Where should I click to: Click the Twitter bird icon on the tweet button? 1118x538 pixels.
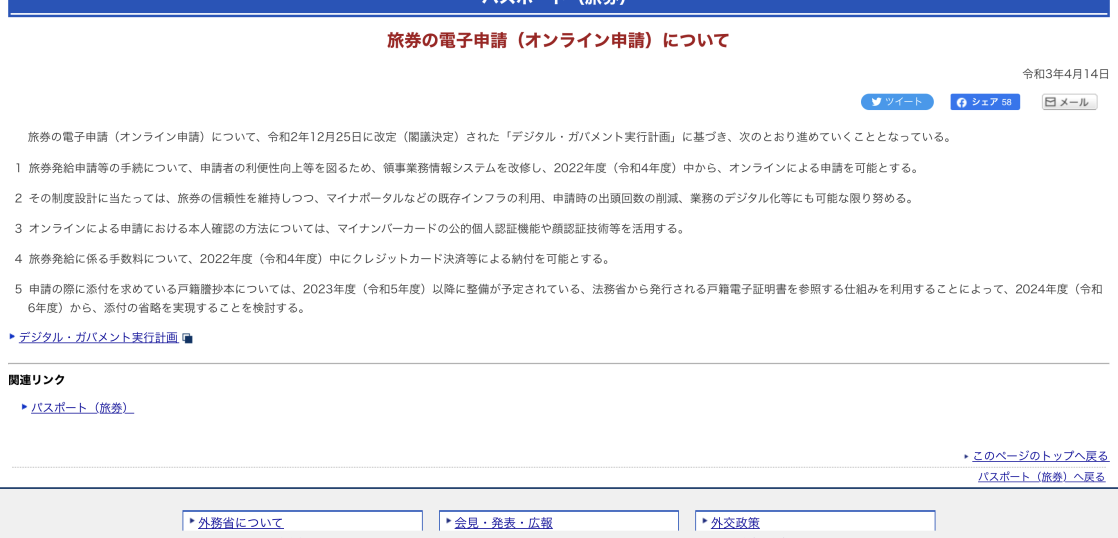(877, 102)
